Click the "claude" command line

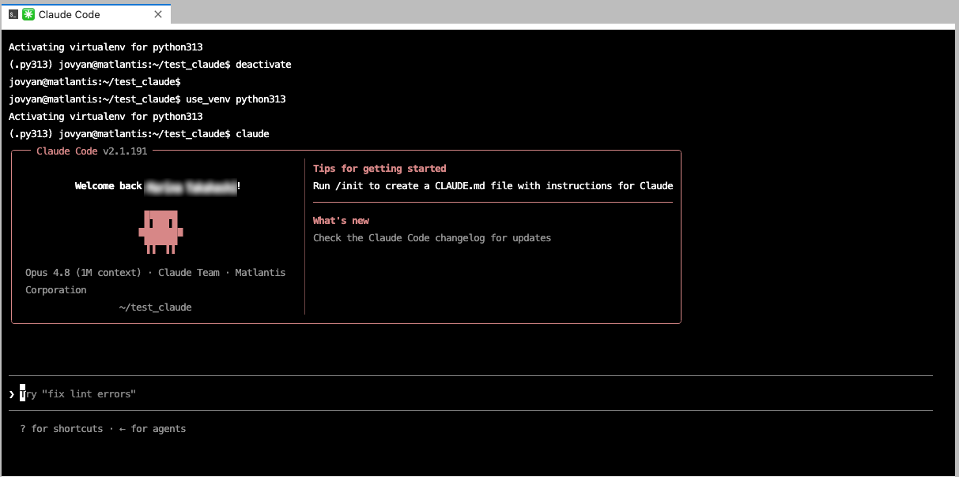pyautogui.click(x=139, y=134)
